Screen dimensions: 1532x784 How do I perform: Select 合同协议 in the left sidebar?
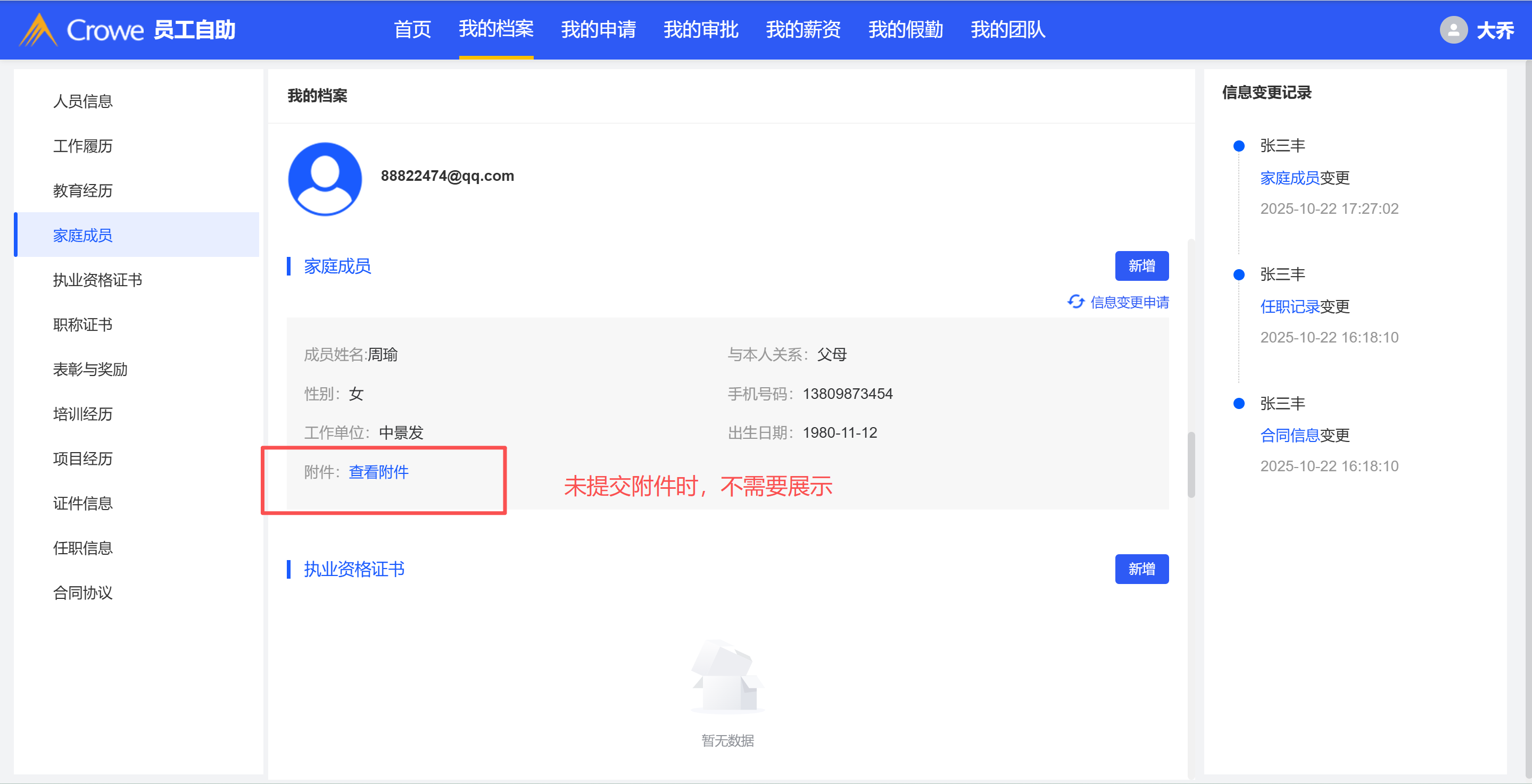[x=82, y=593]
